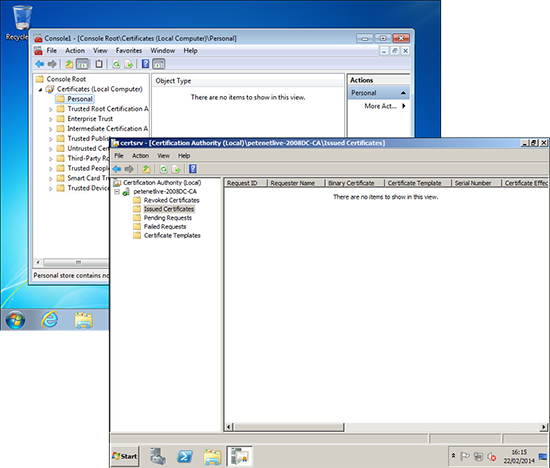Image resolution: width=550 pixels, height=468 pixels.
Task: Expand Trusted Devices node
Action: point(51,188)
